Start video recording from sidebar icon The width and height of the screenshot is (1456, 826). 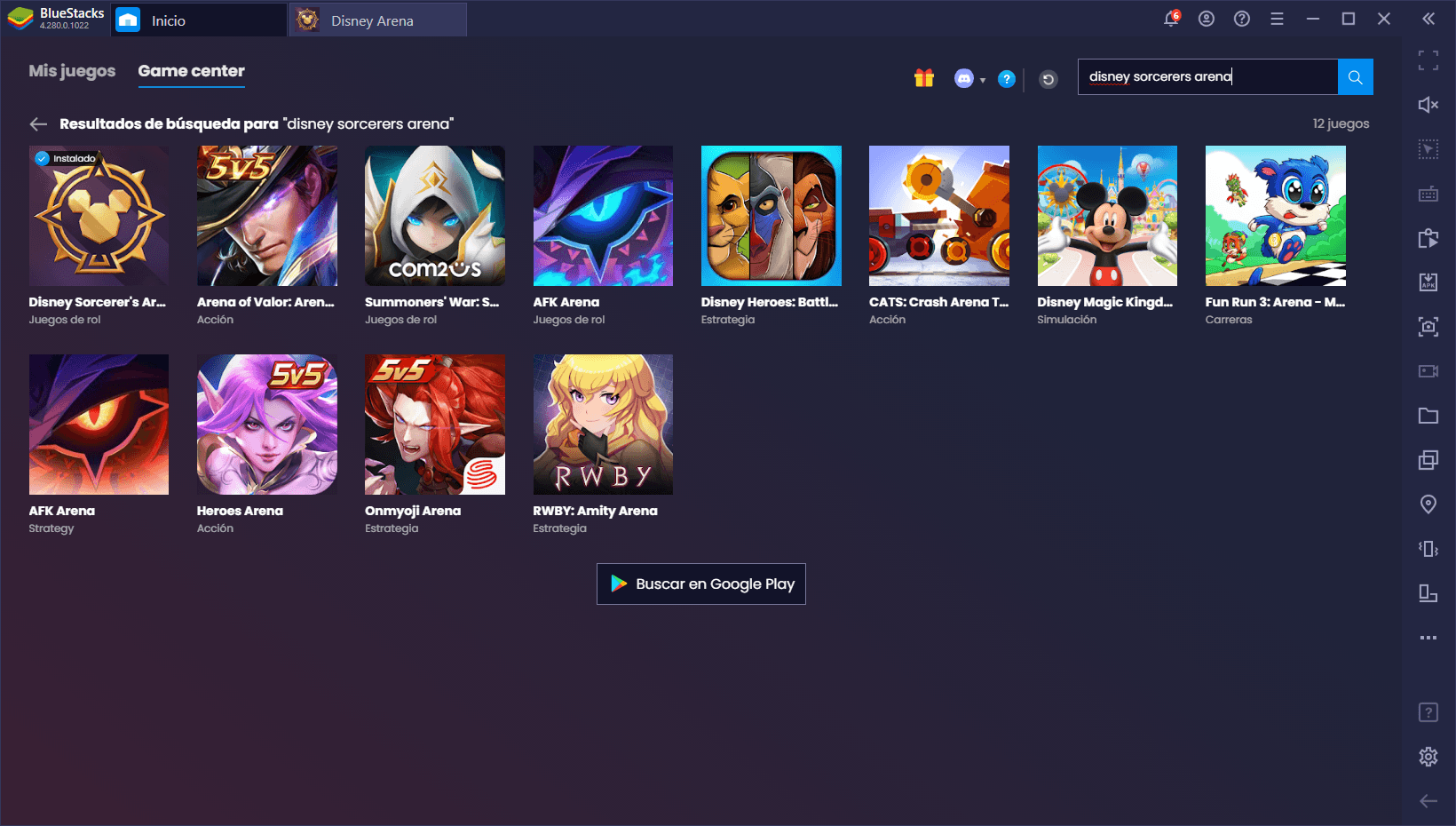[1428, 371]
